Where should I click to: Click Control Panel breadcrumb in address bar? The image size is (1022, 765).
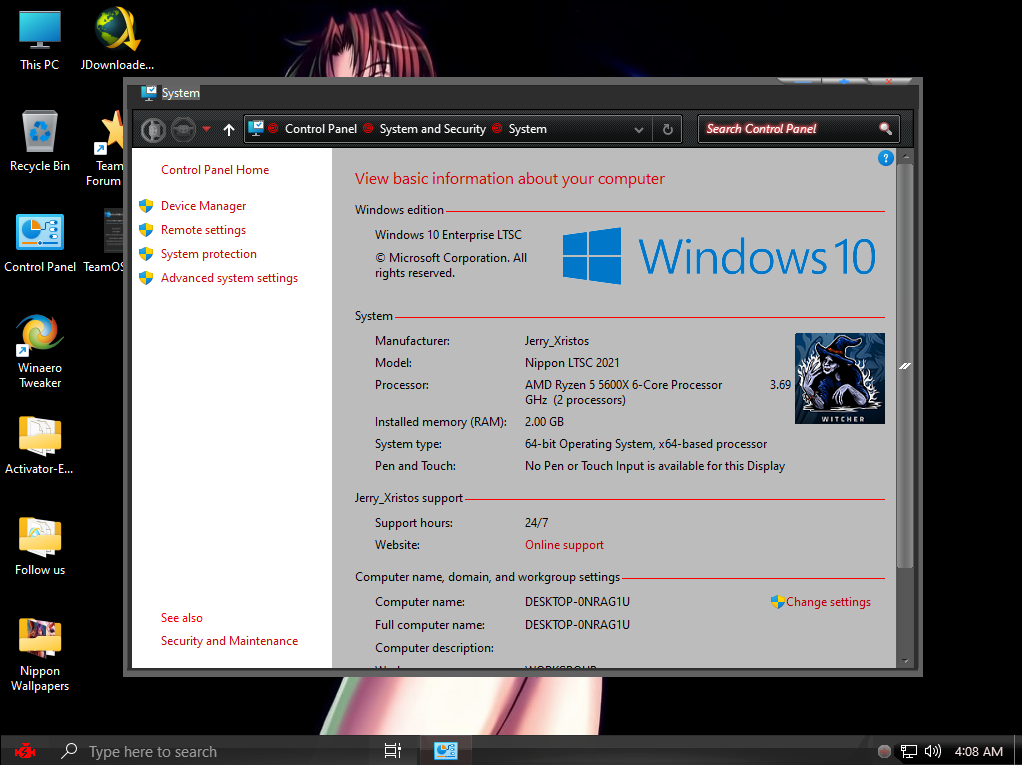point(320,129)
